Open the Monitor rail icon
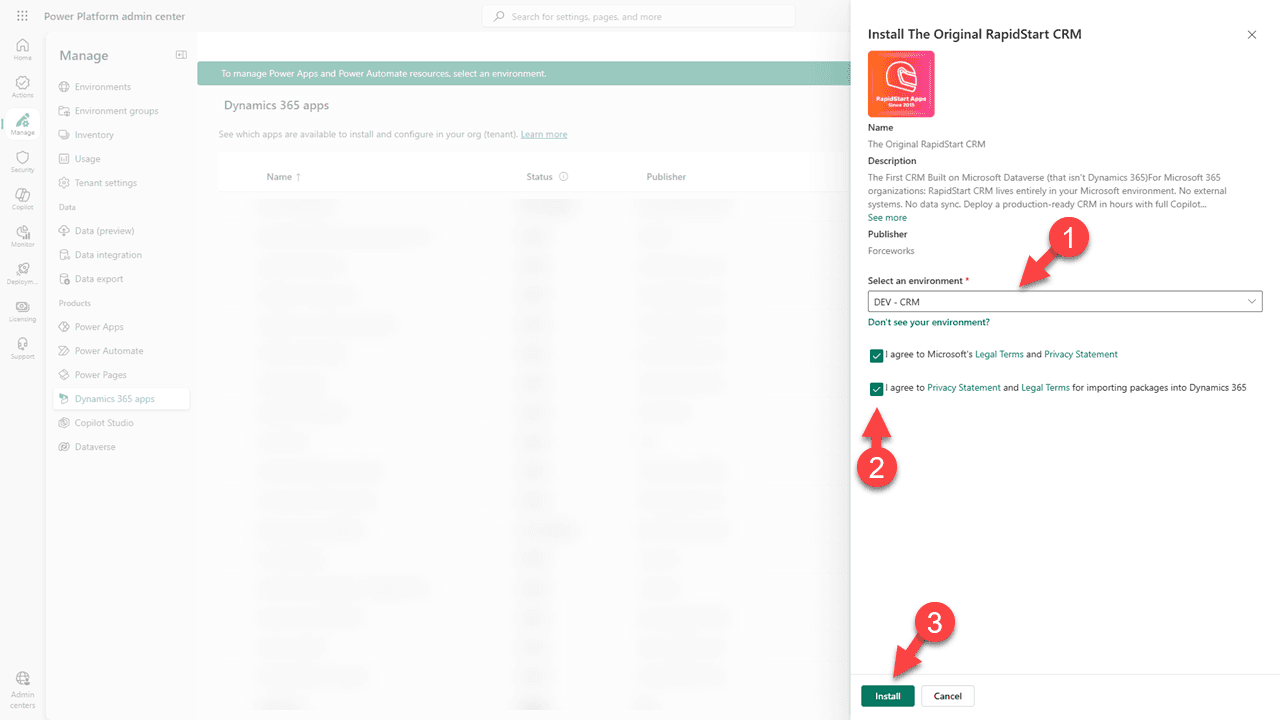The height and width of the screenshot is (720, 1280). point(22,236)
